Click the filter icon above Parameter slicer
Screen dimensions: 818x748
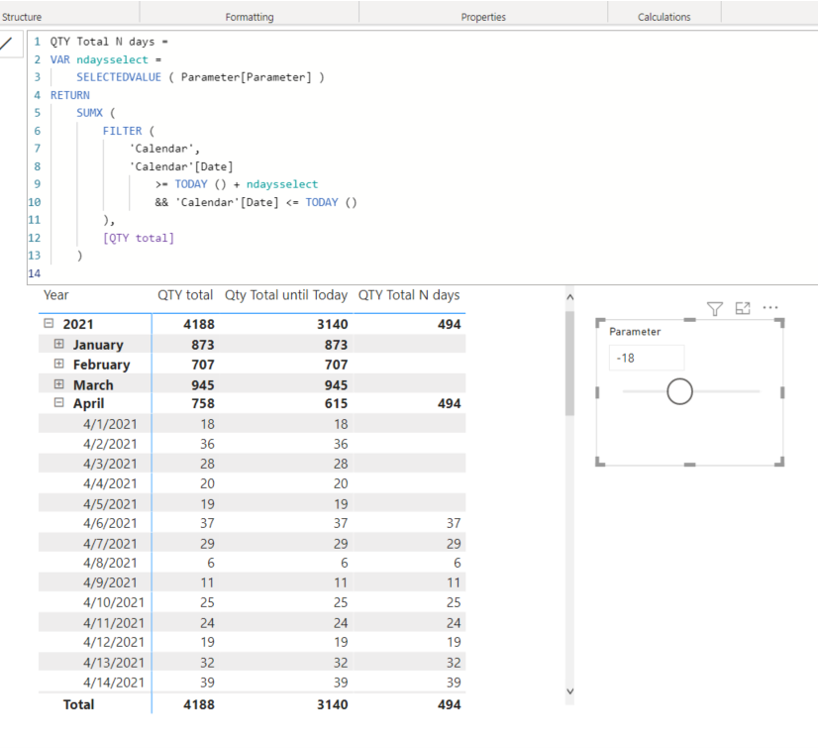715,308
